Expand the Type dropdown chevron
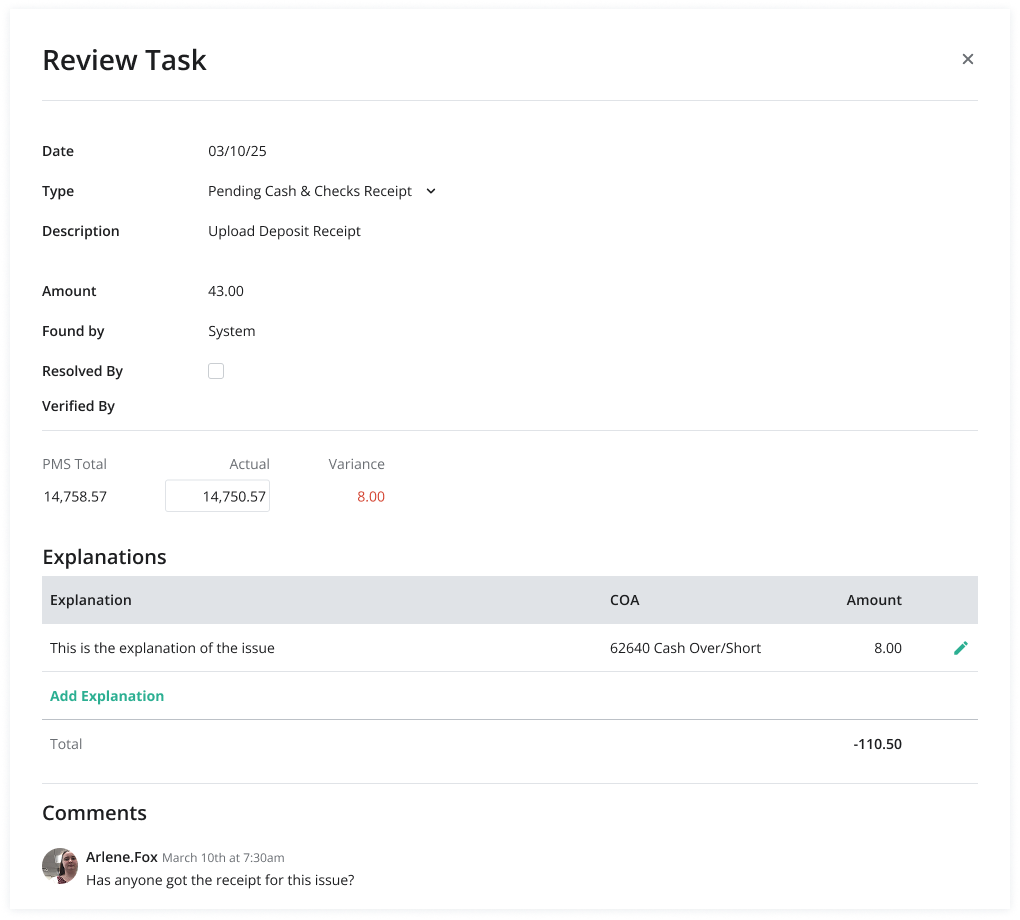 pos(431,191)
